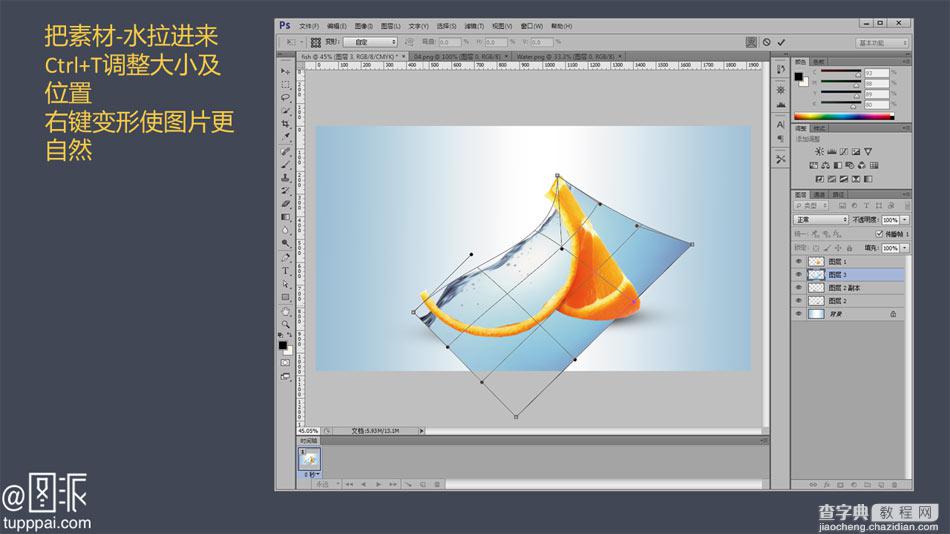The image size is (950, 534).
Task: Change screen mode icon in toolbox
Action: [285, 376]
